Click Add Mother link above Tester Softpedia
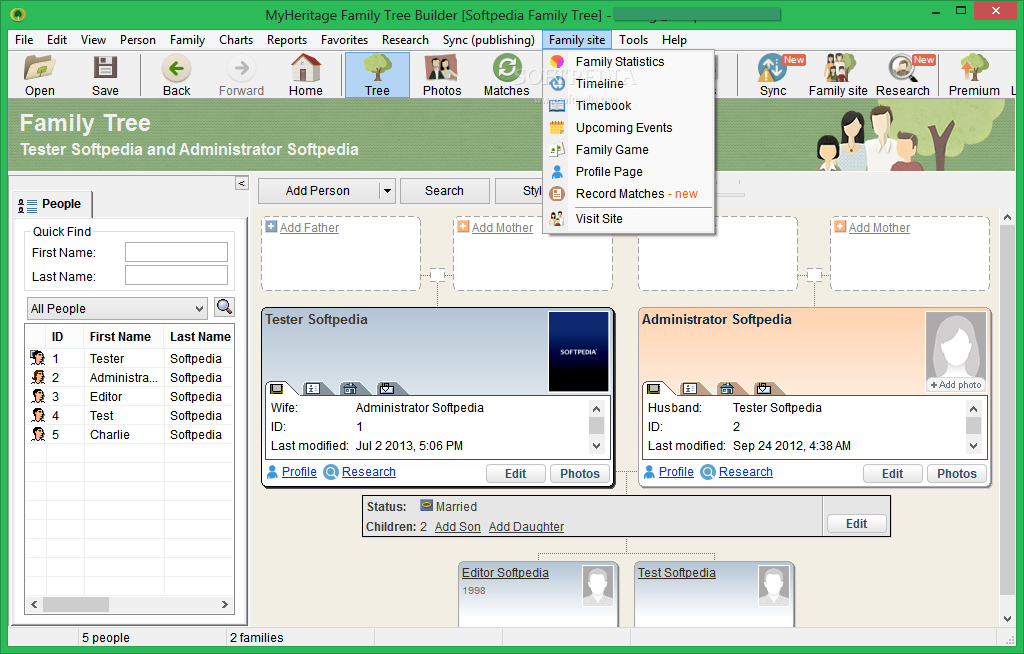The image size is (1024, 654). [502, 227]
